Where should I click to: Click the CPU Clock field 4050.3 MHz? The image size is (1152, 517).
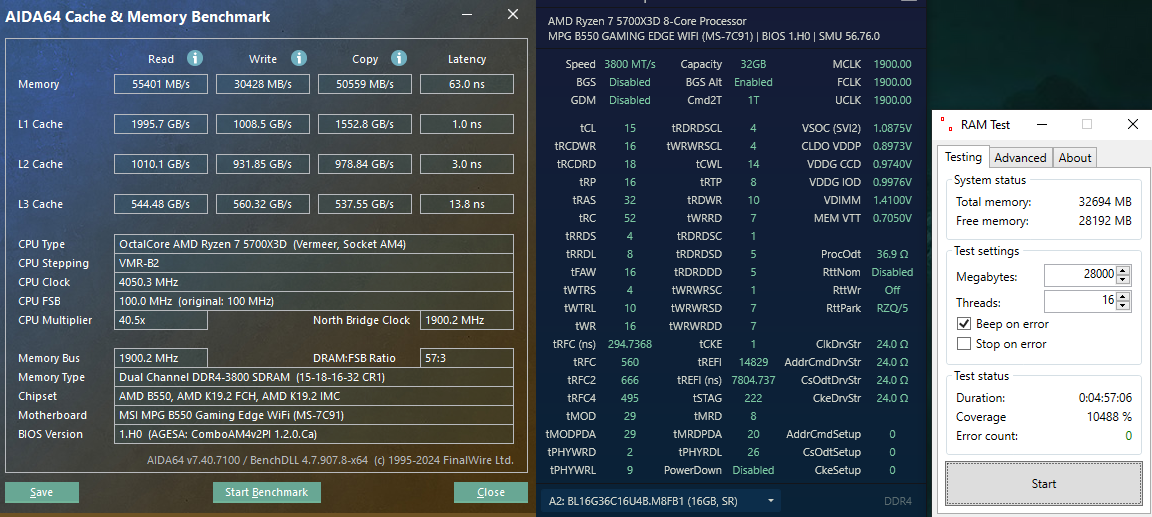(x=314, y=282)
